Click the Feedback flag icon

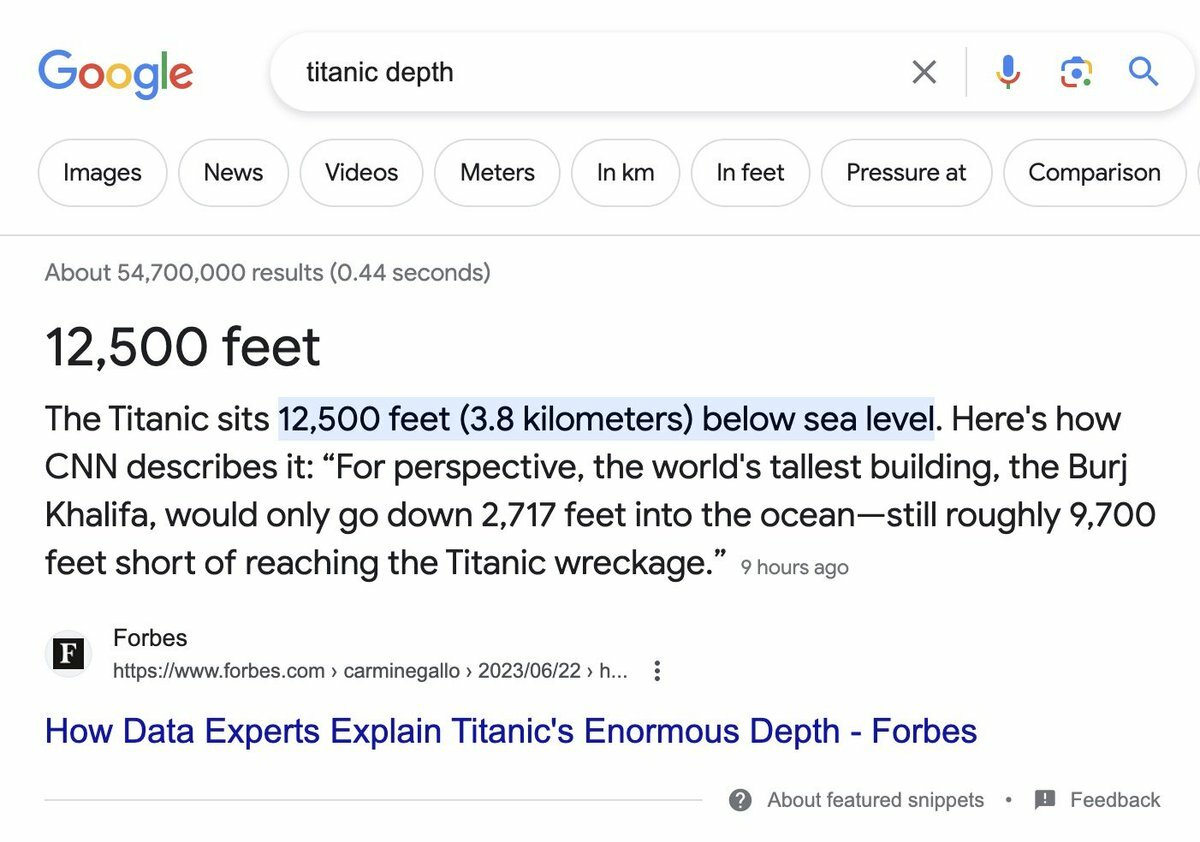[x=1045, y=800]
